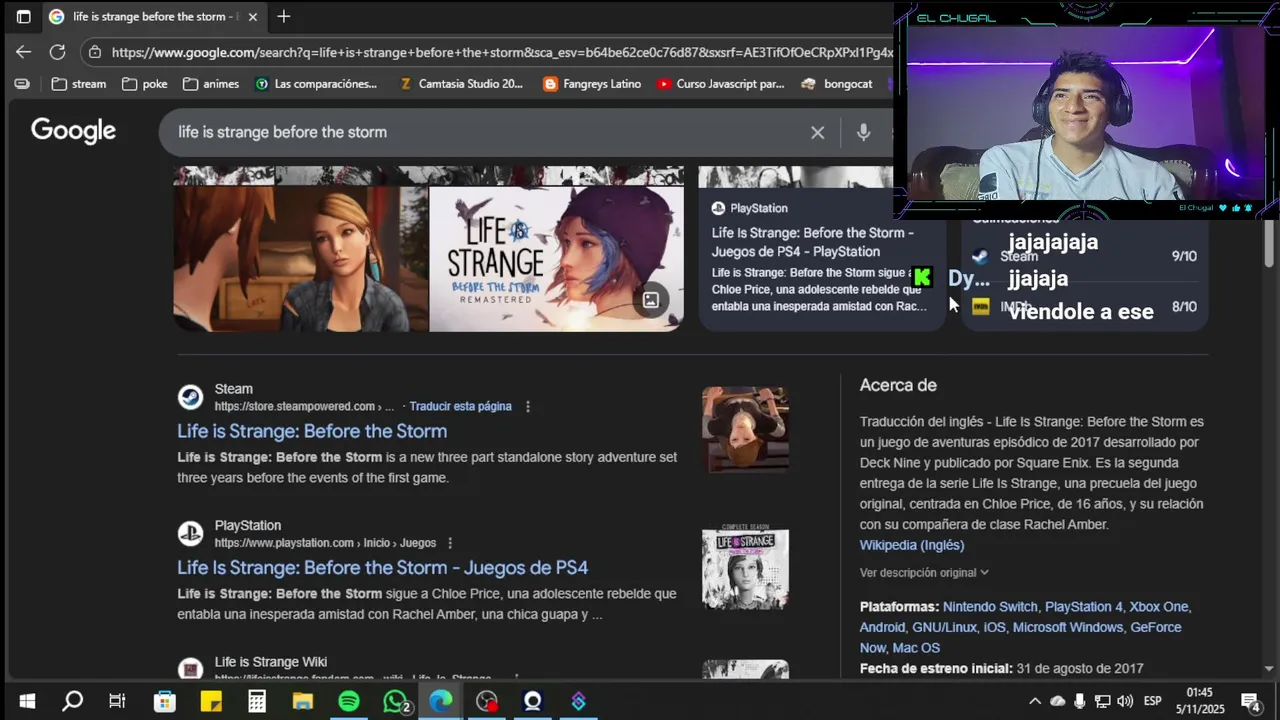Open 'Wikipedia (Inglés)' link
Viewport: 1280px width, 720px height.
pos(912,545)
